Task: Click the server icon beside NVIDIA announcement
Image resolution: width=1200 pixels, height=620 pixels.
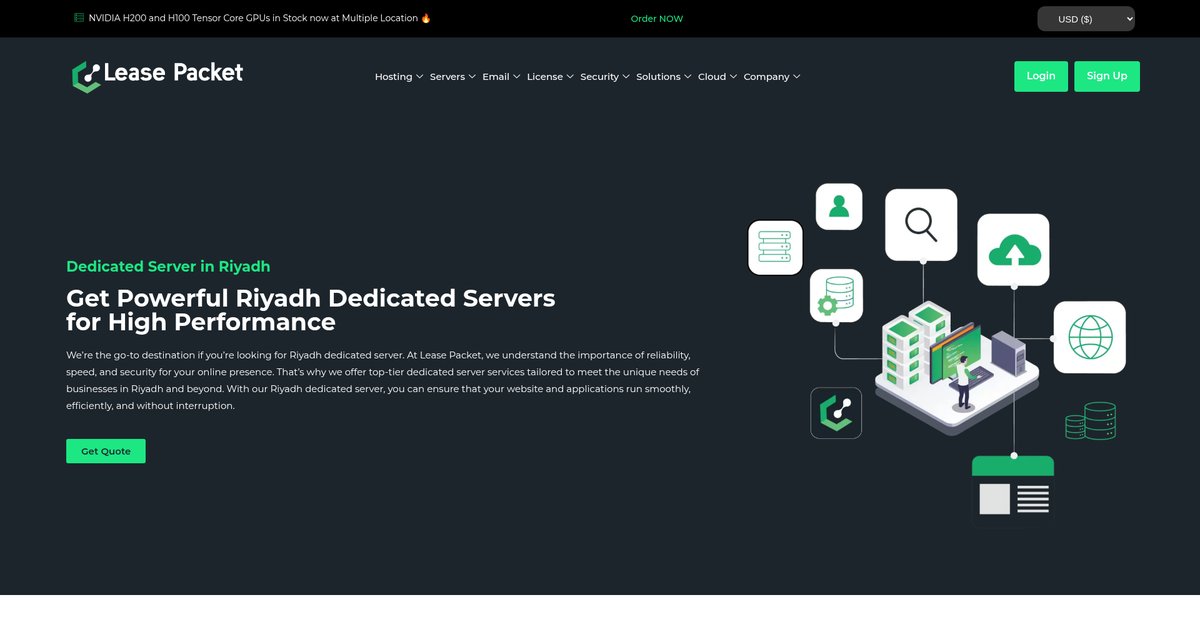Action: click(79, 18)
